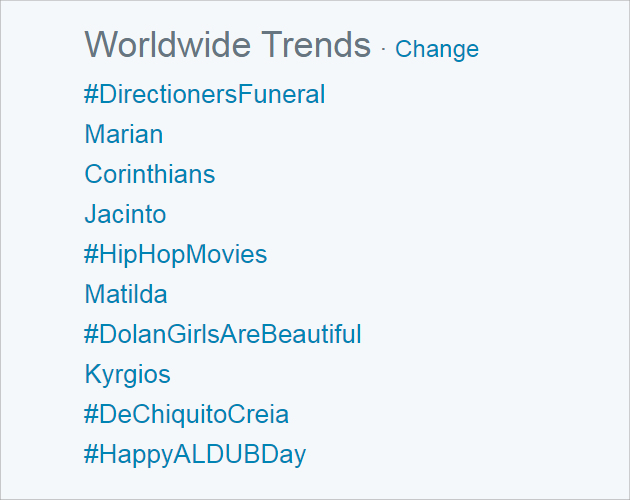This screenshot has width=630, height=500.
Task: Click the Worldwide Trends heading
Action: coord(228,45)
